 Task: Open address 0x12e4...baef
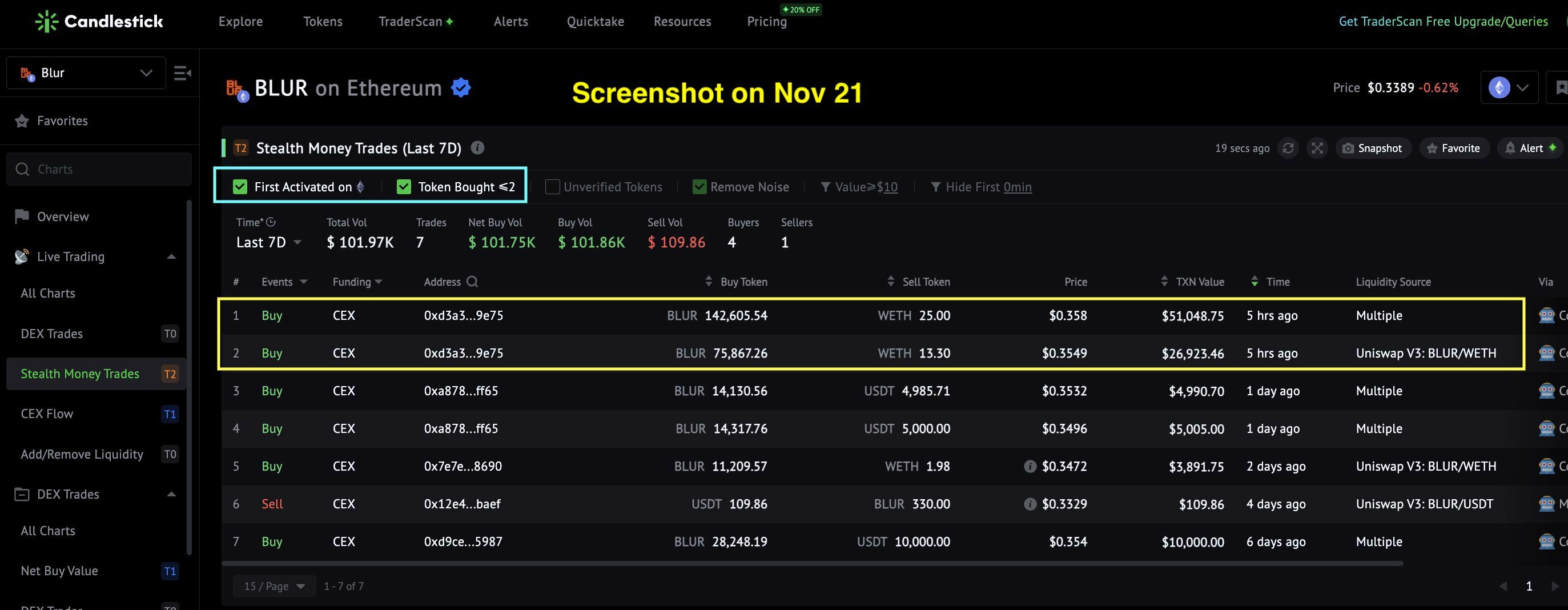462,504
